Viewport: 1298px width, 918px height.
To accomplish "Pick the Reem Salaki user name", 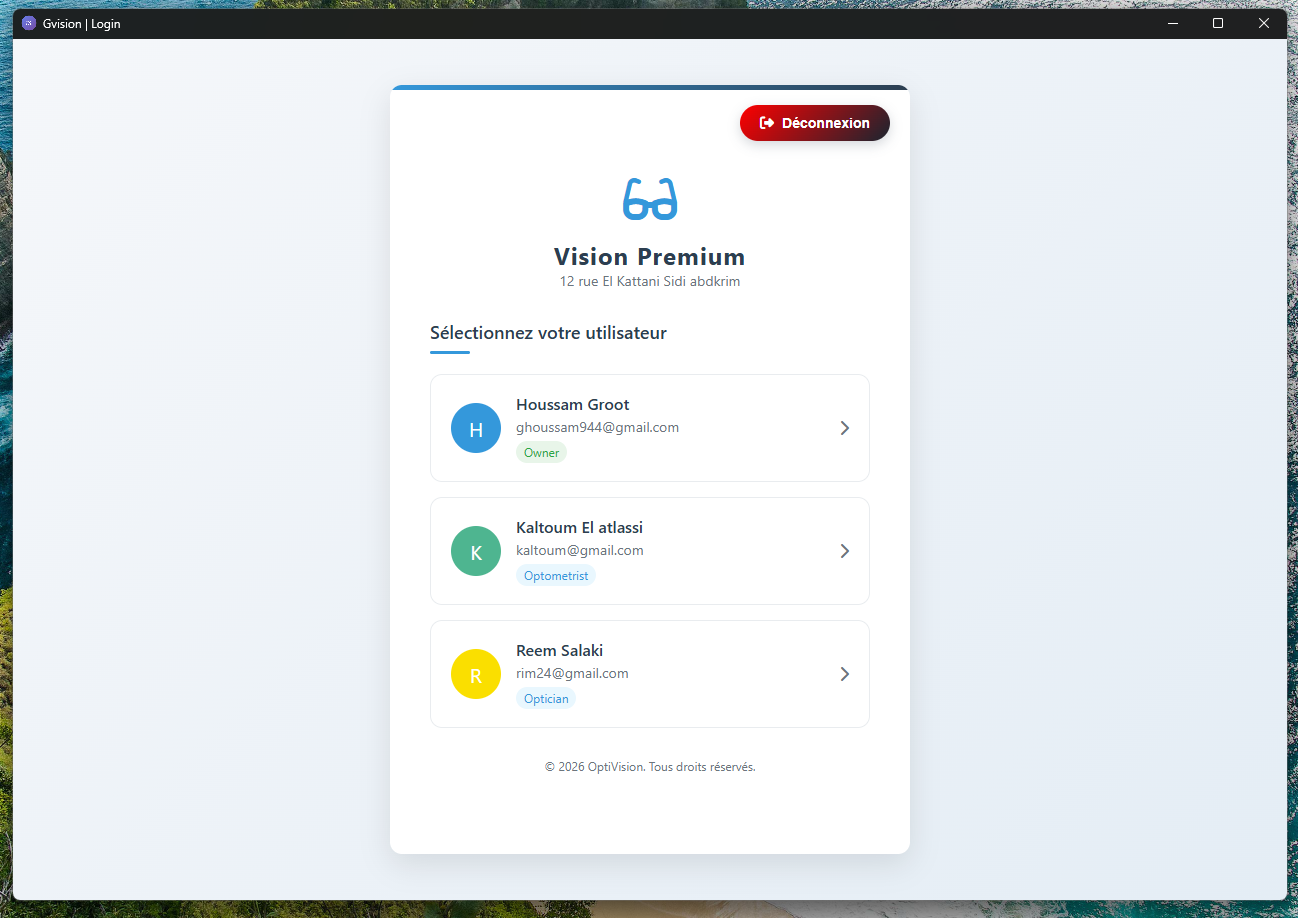I will 559,651.
